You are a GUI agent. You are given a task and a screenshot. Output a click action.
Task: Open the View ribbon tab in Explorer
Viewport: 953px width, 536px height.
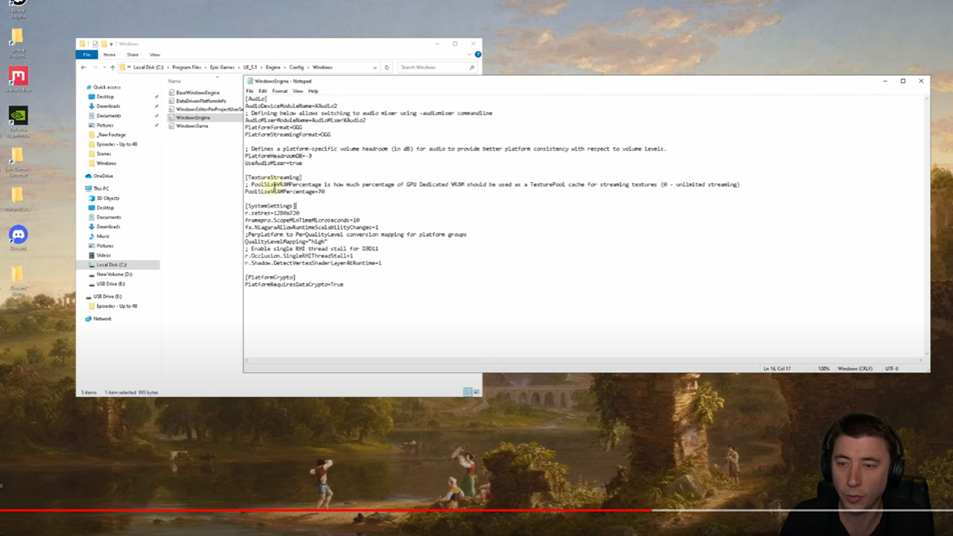[155, 55]
